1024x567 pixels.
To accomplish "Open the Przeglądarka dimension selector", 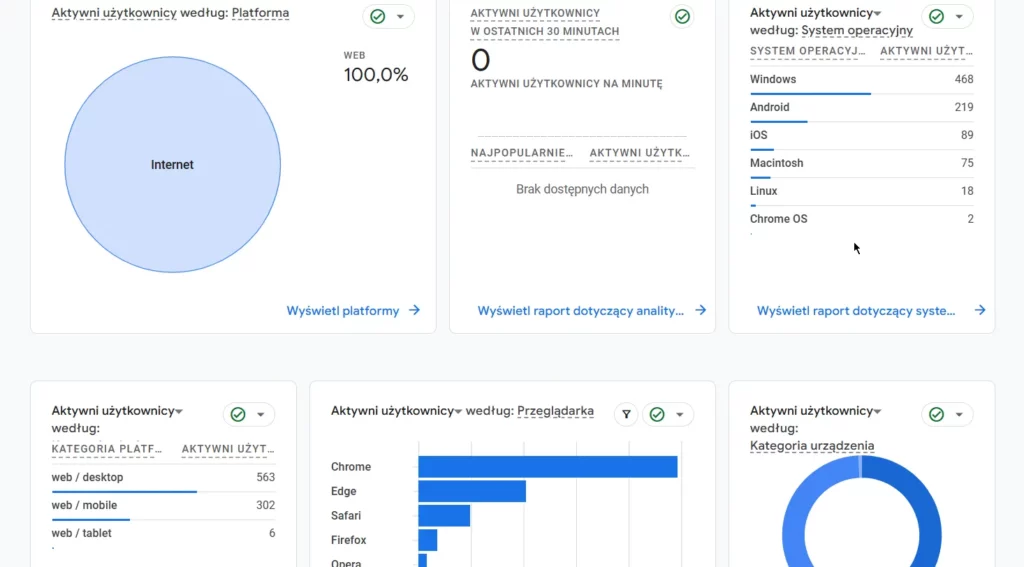I will point(555,411).
